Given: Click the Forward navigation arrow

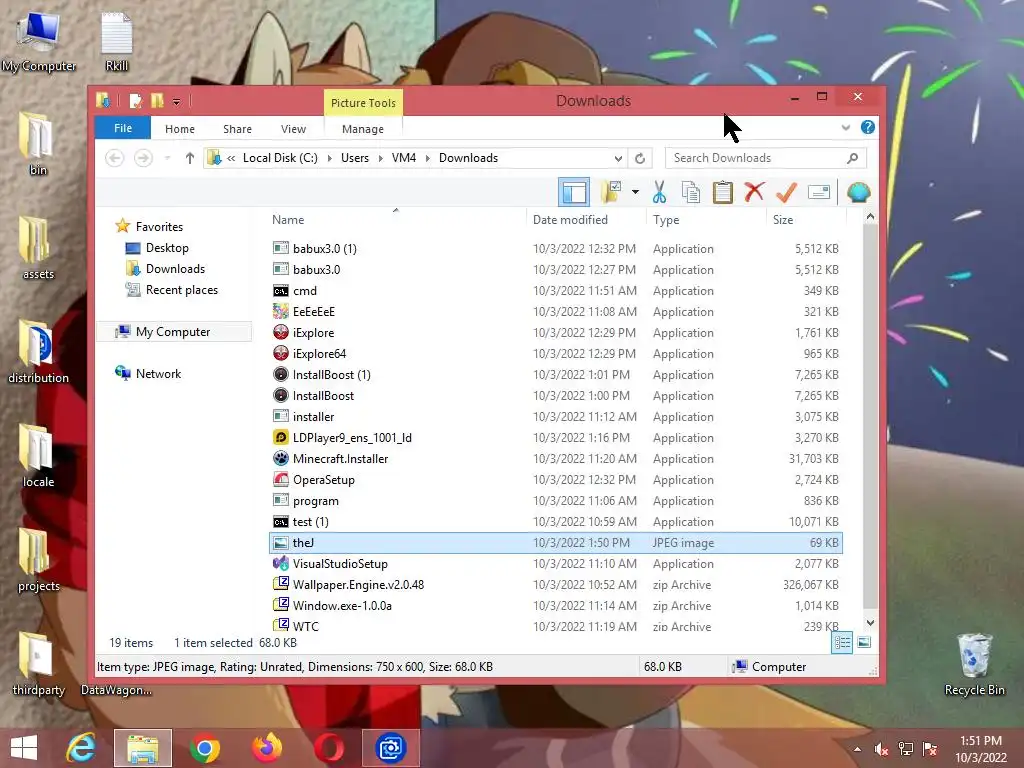Looking at the screenshot, I should [144, 158].
